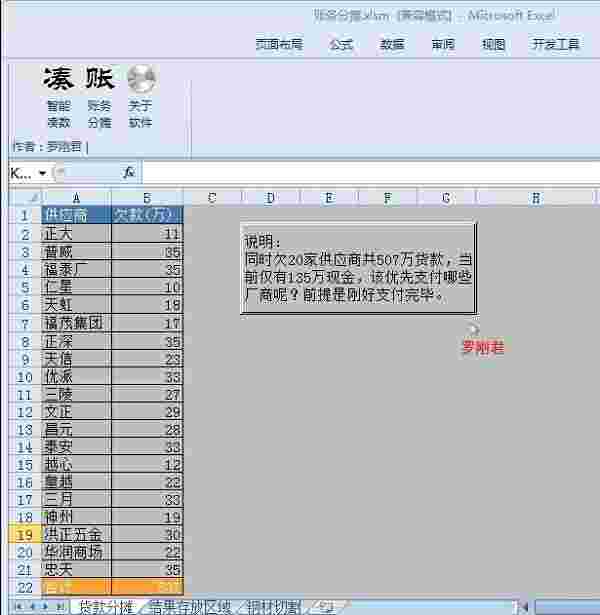Select the cell containing 三月
The width and height of the screenshot is (600, 615).
point(76,500)
